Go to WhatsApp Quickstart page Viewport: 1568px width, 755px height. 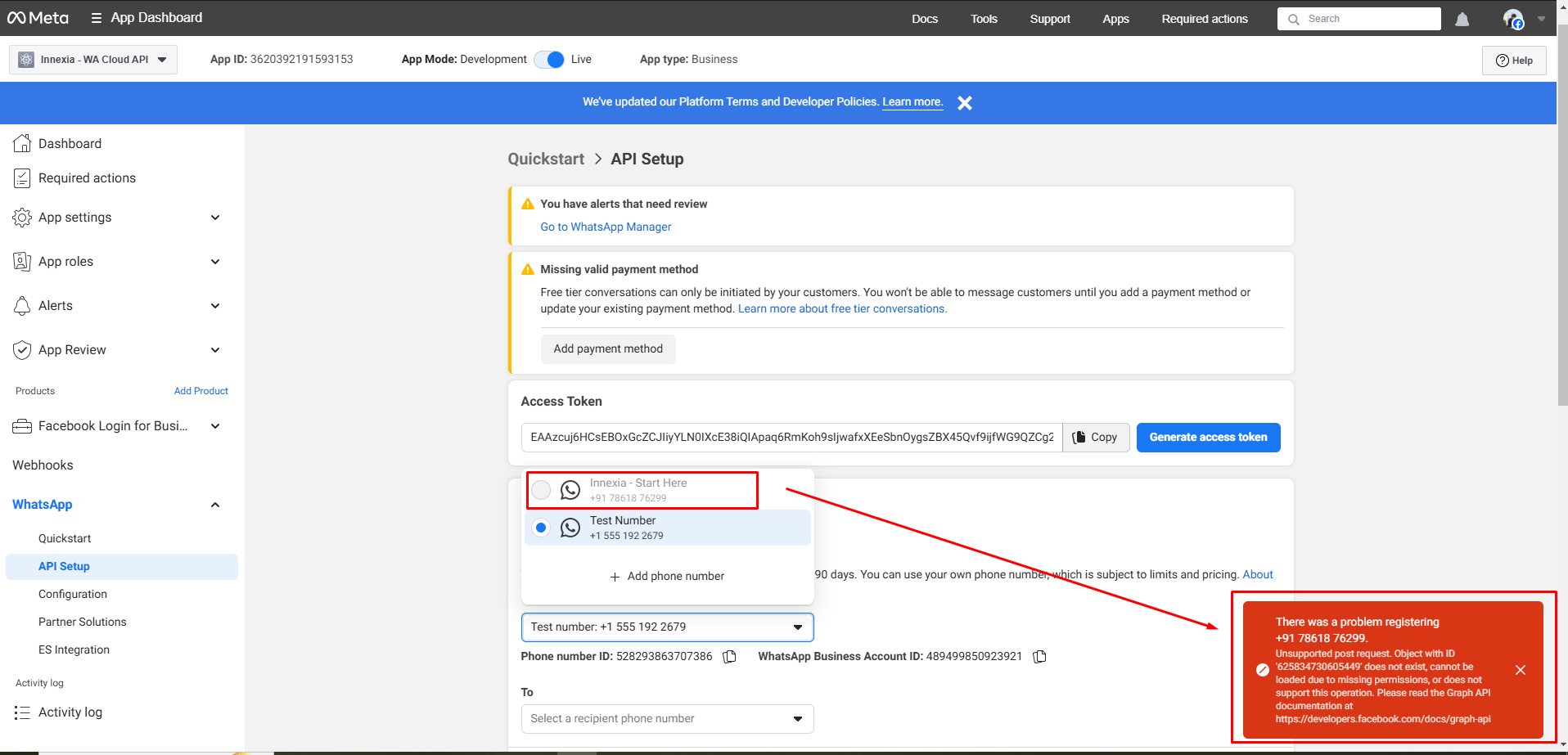[x=65, y=538]
